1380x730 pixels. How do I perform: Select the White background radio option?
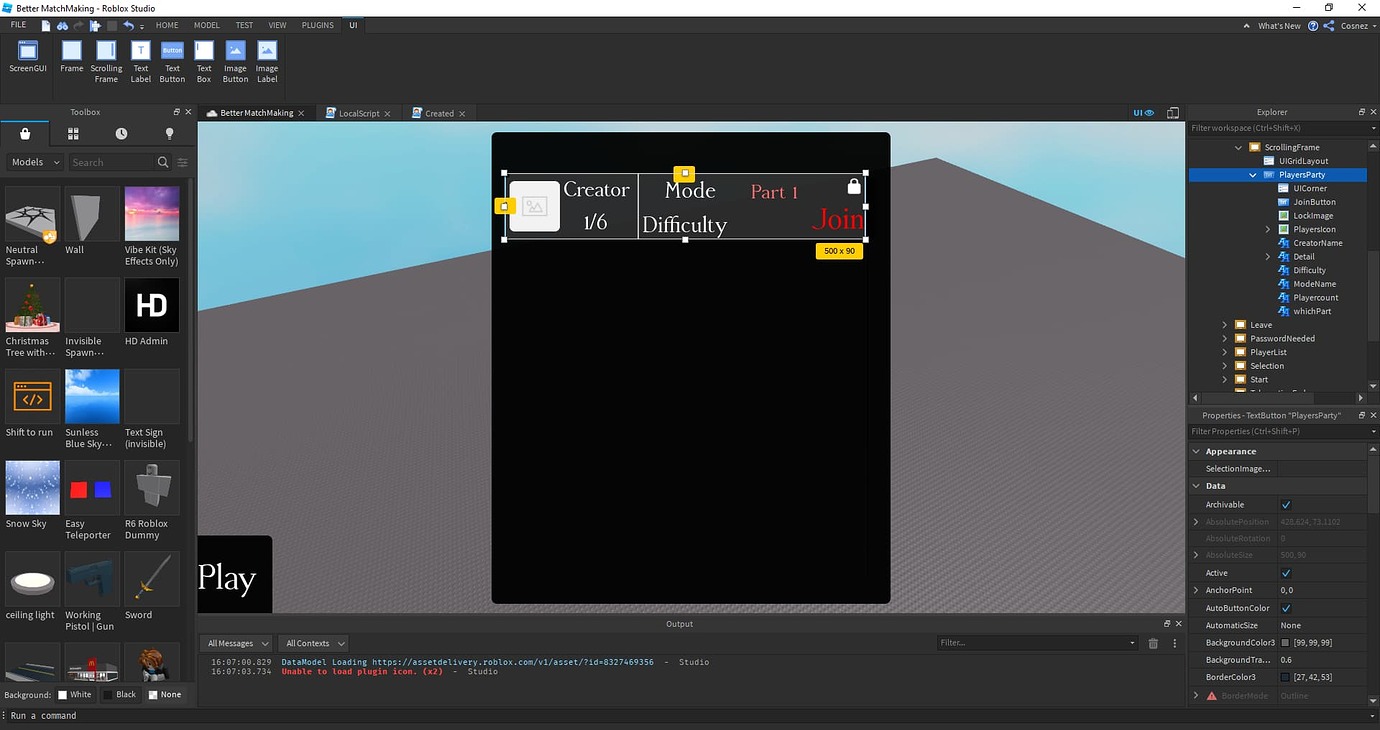pyautogui.click(x=75, y=695)
